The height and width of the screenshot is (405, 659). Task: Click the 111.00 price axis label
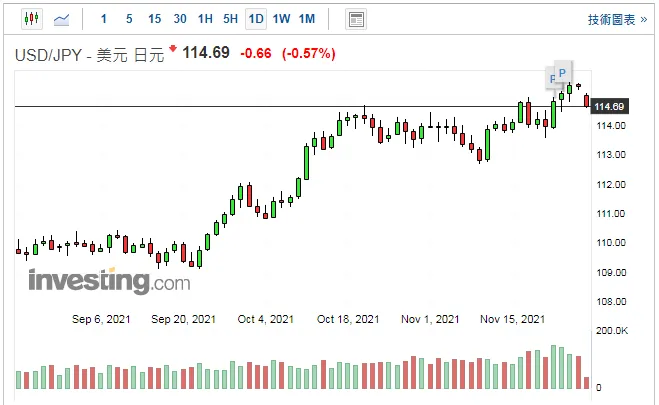tap(611, 213)
